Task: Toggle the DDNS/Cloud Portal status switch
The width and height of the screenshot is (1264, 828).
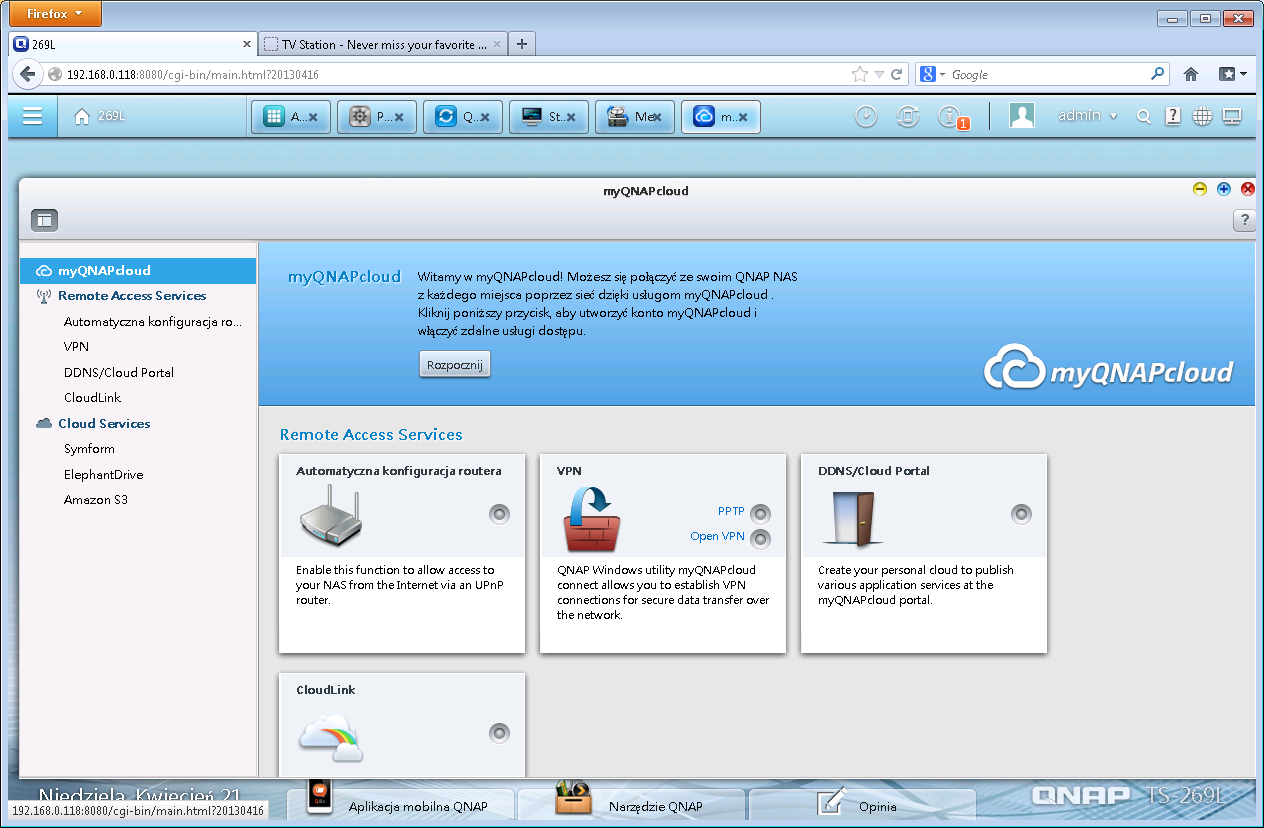Action: point(1021,514)
